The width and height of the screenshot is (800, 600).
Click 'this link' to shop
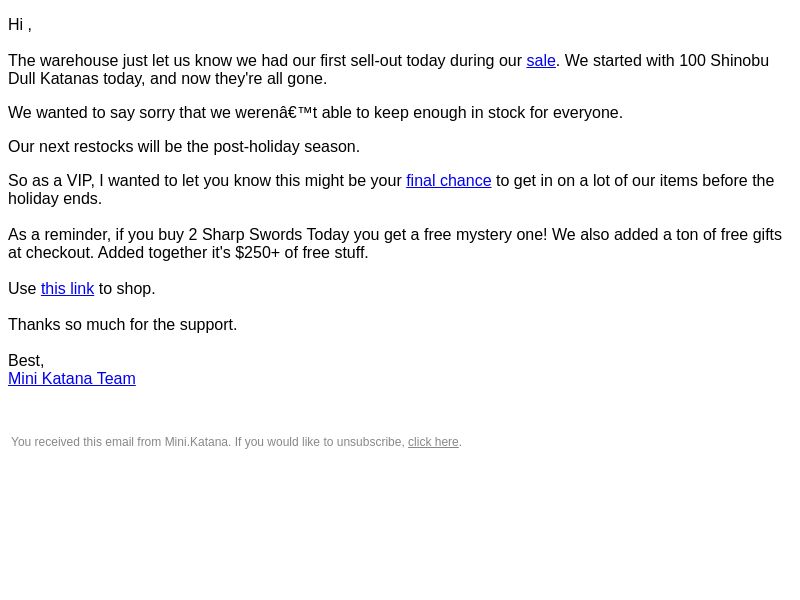point(67,289)
